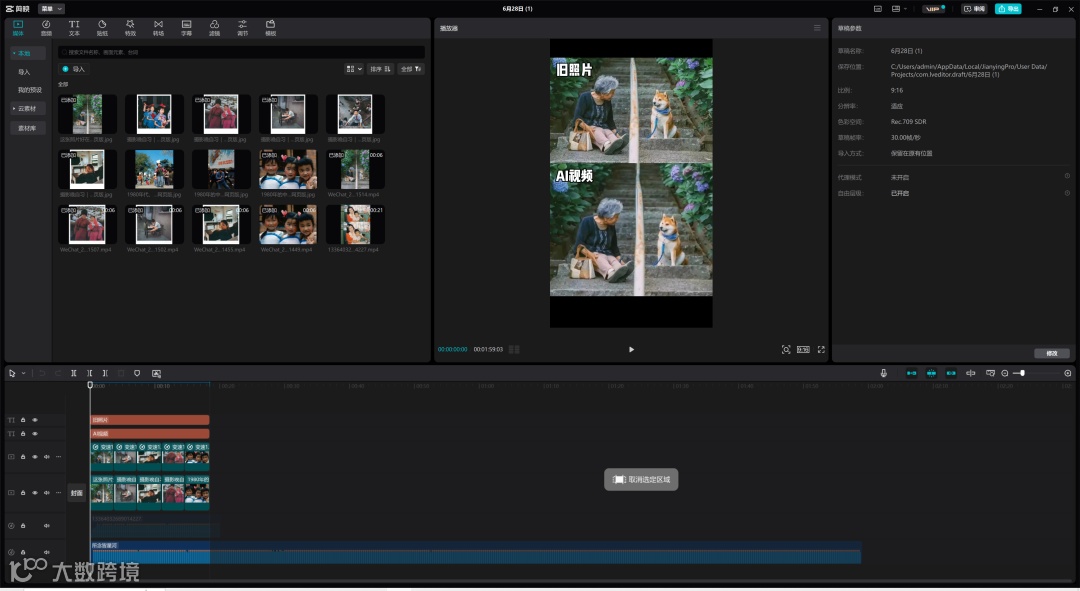Click the undo arrow in timeline toolbar
Image resolution: width=1080 pixels, height=591 pixels.
[42, 373]
